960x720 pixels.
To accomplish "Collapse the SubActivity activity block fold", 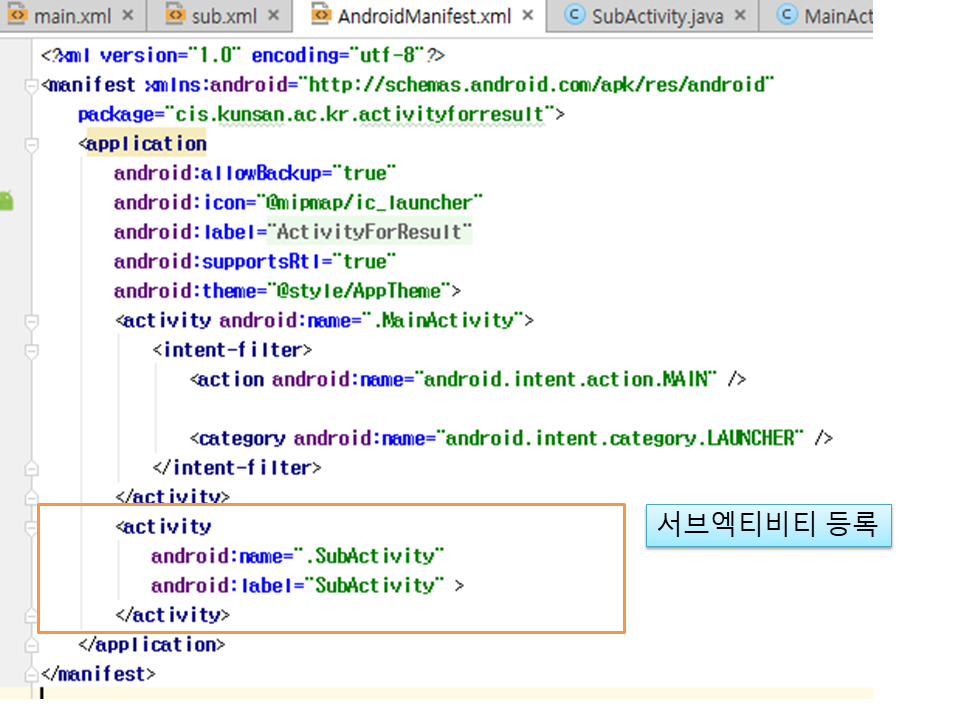I will [x=32, y=526].
